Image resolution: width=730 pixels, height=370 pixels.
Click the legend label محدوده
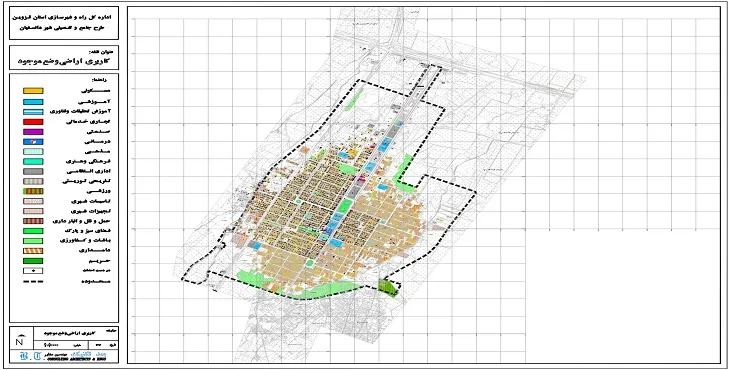coord(95,281)
